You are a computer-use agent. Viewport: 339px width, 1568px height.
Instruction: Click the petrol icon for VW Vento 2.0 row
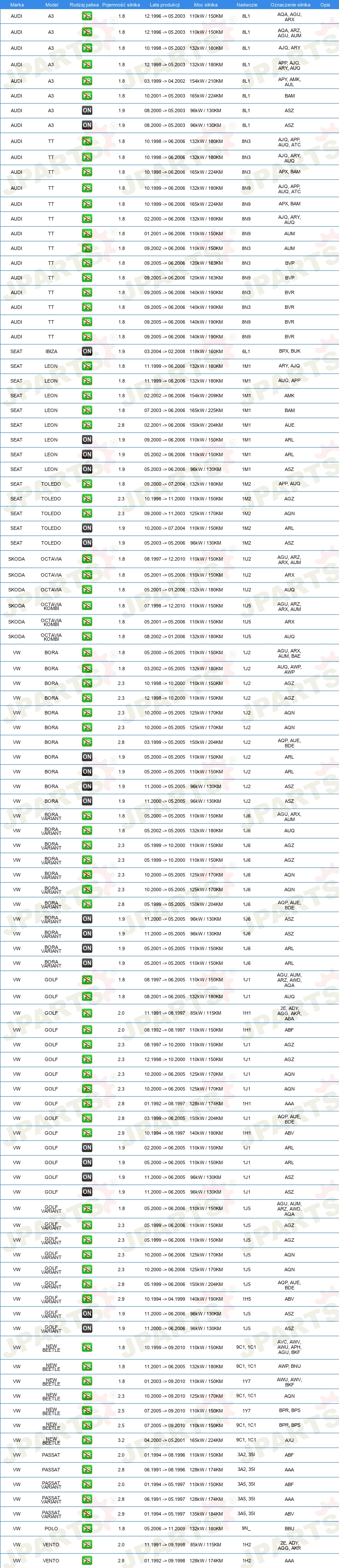pos(87,1544)
